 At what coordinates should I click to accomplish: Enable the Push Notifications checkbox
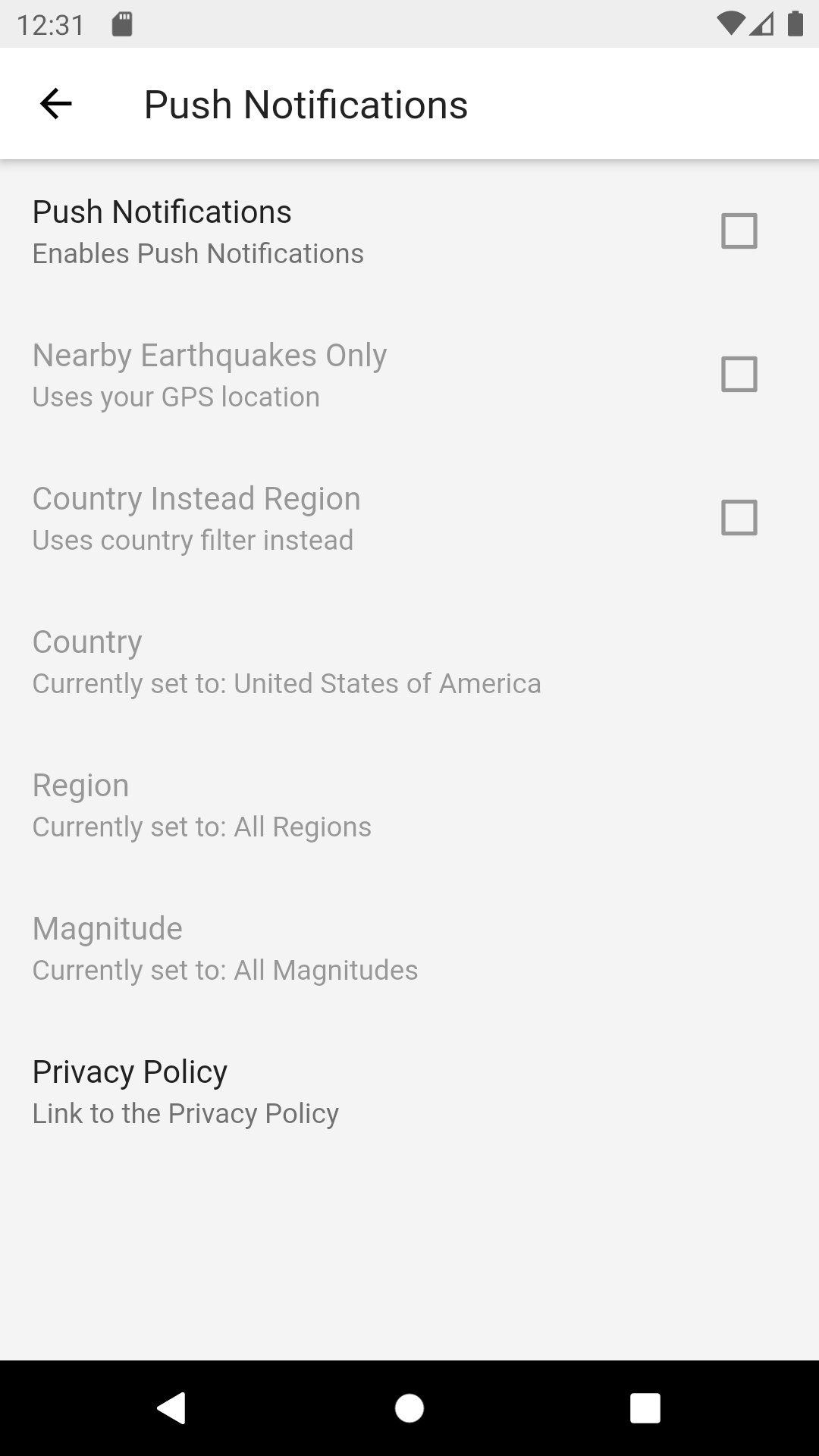[739, 231]
